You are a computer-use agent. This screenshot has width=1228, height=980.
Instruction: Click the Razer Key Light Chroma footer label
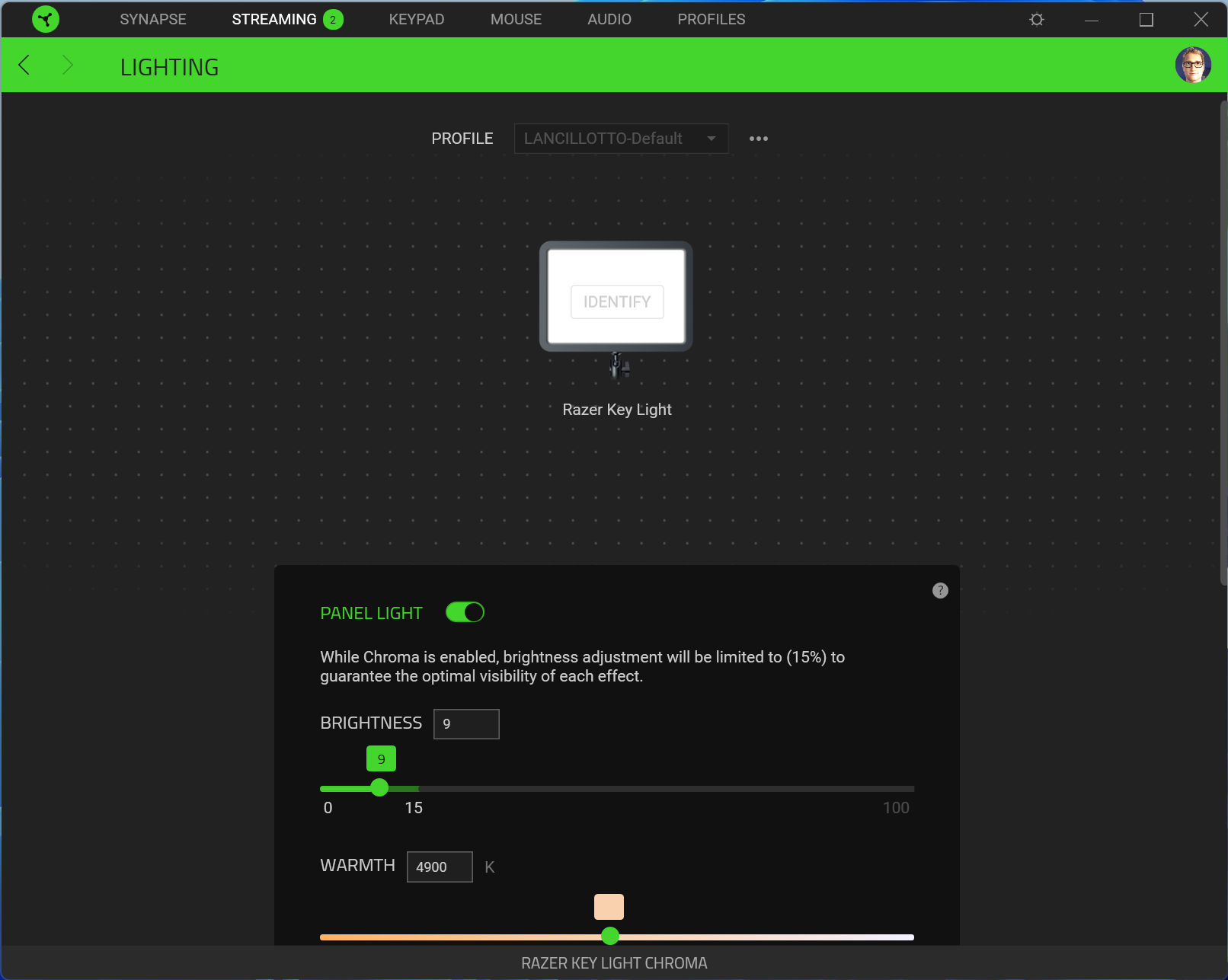614,963
